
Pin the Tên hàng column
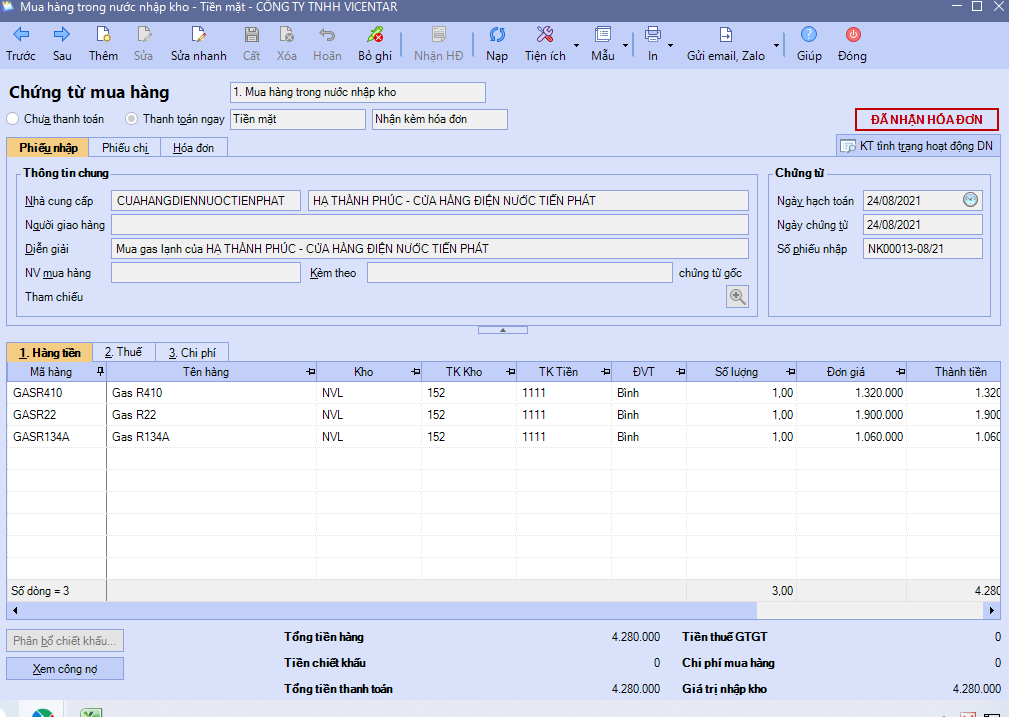[x=311, y=371]
